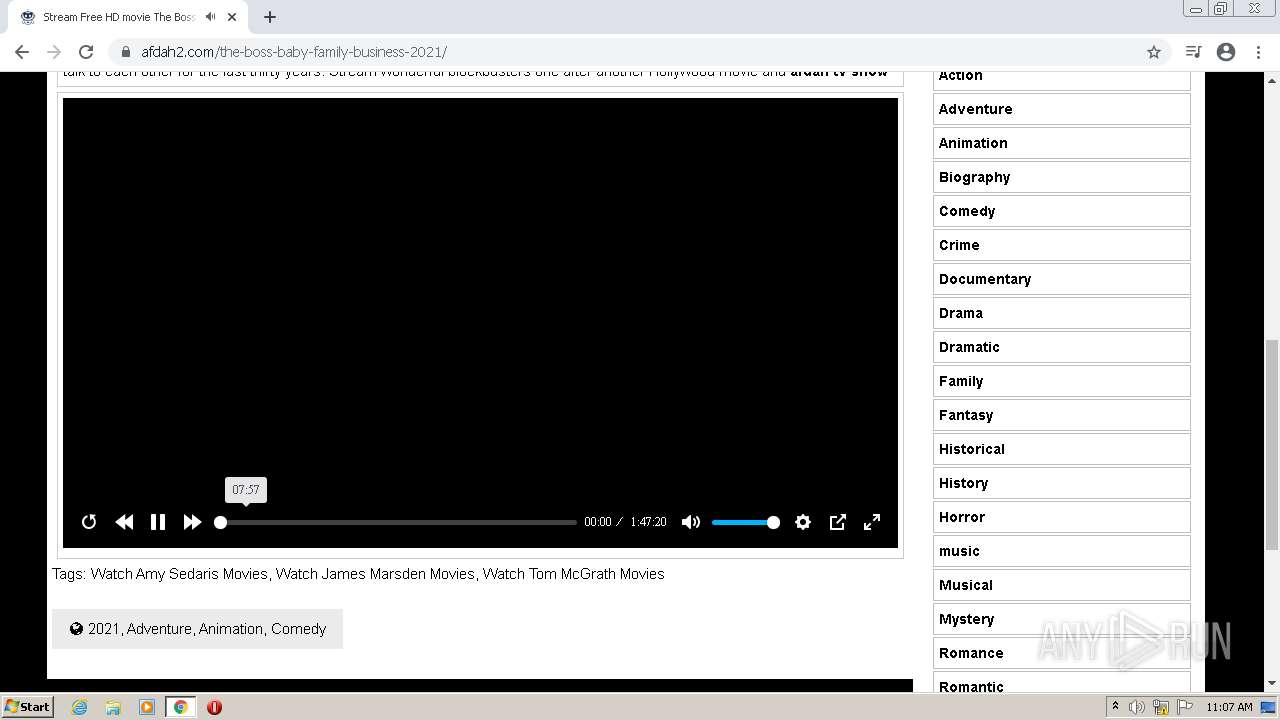Open Animation link below the player

coord(231,629)
